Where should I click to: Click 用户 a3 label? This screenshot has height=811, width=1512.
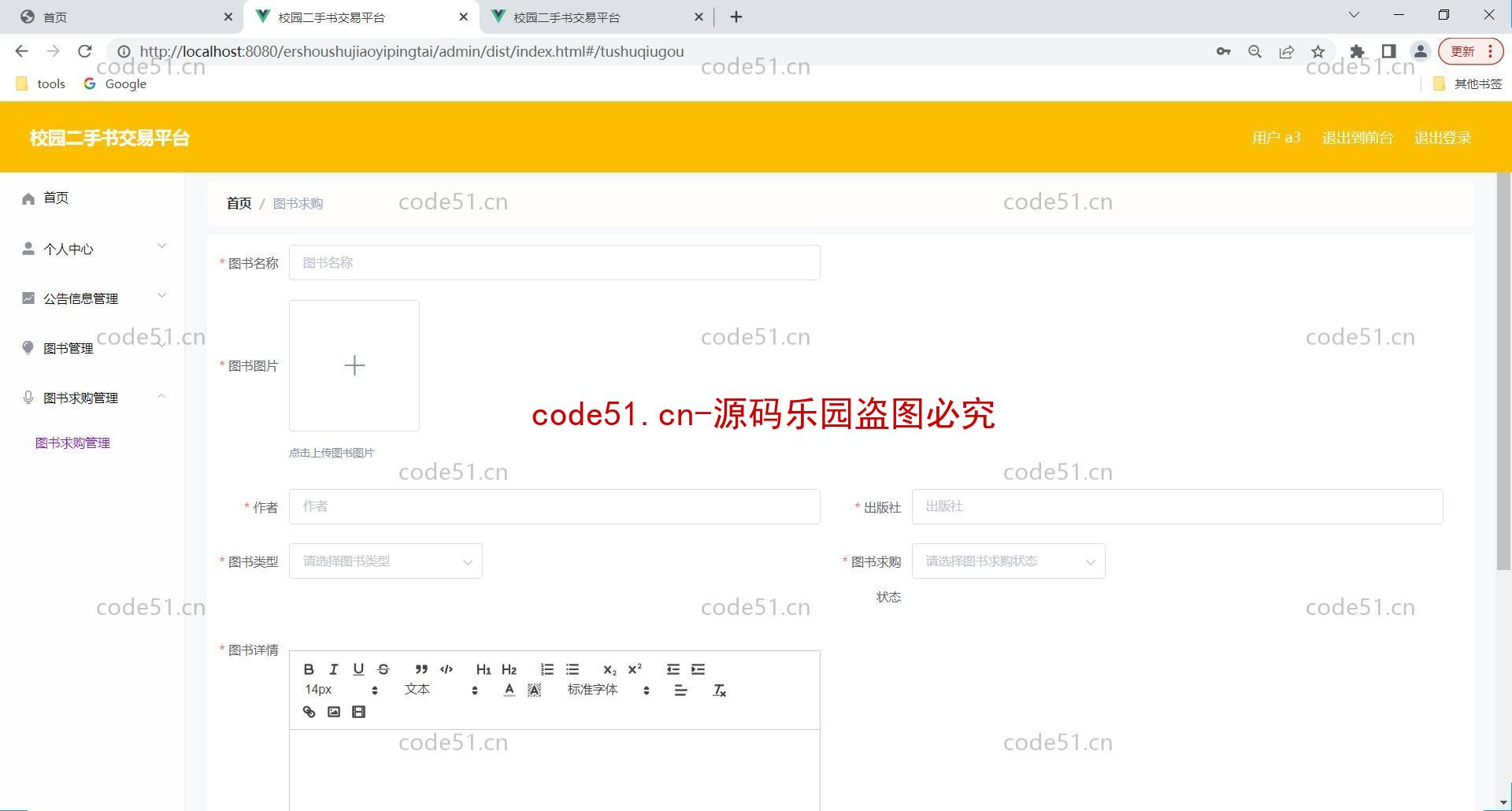pos(1277,138)
